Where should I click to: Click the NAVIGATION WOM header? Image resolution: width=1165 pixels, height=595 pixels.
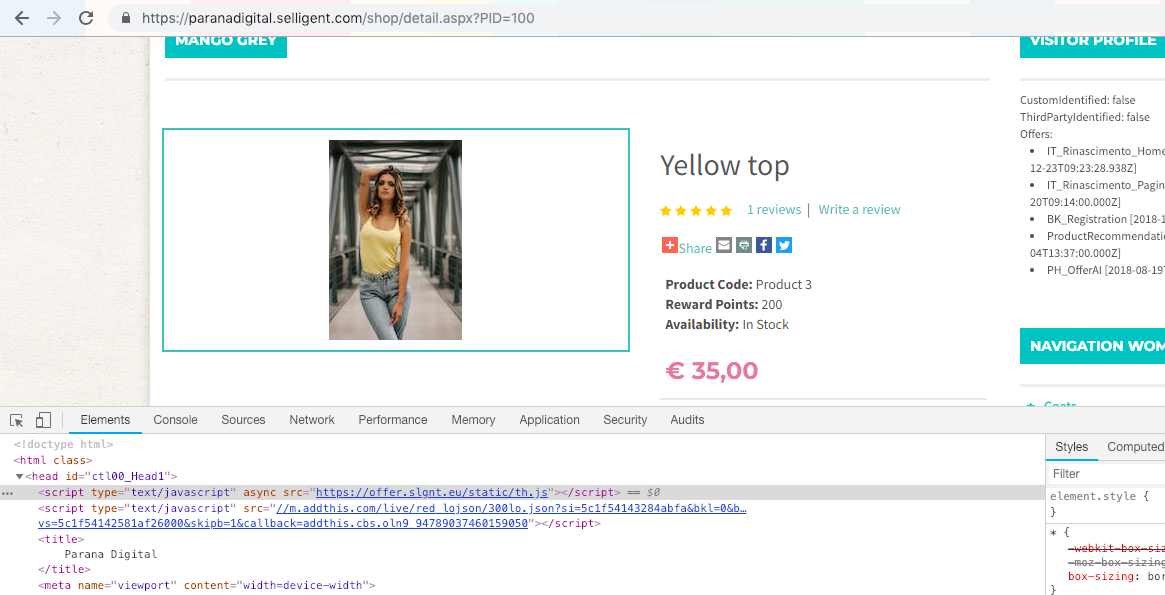click(x=1092, y=346)
